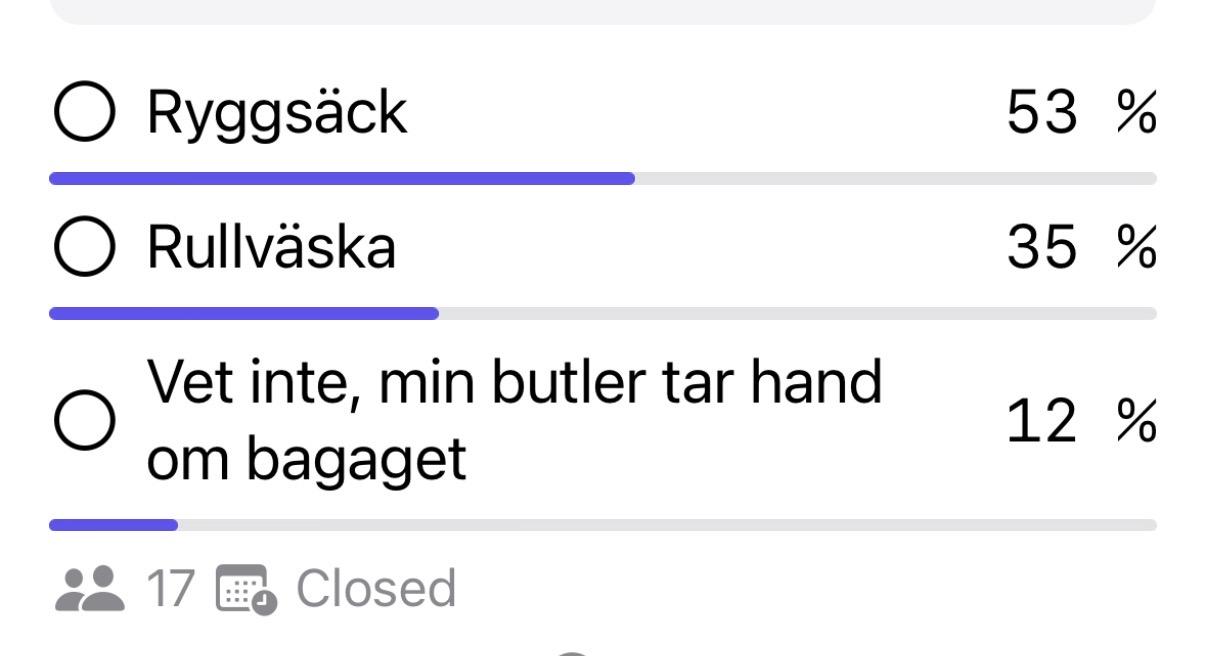Click the butler option progress bar fill
The image size is (1206, 656).
(x=113, y=524)
